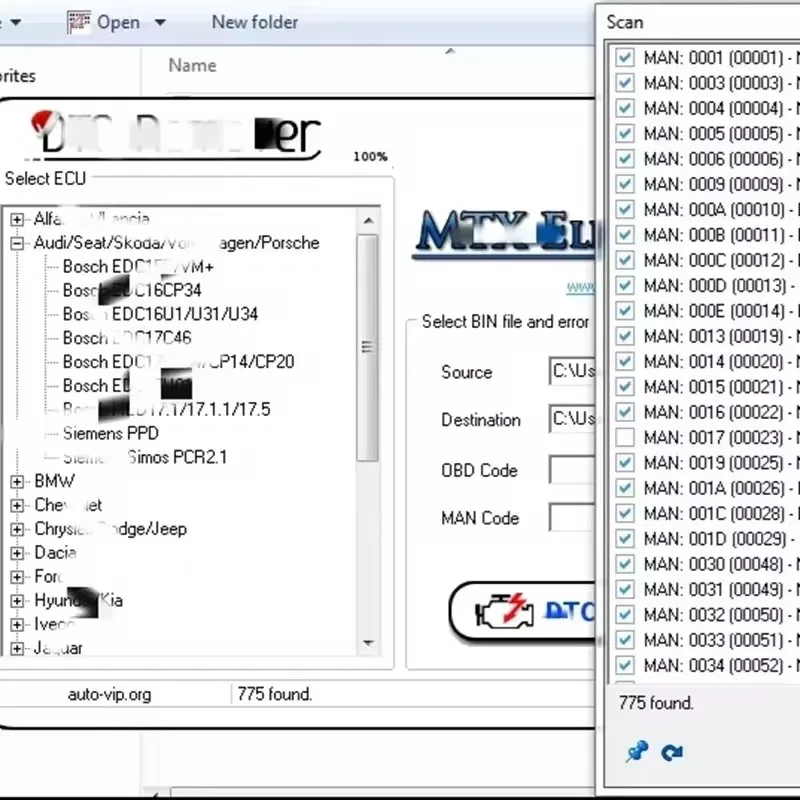Viewport: 800px width, 800px height.
Task: Click the refresh arrow icon in the Scan panel
Action: pyautogui.click(x=671, y=752)
